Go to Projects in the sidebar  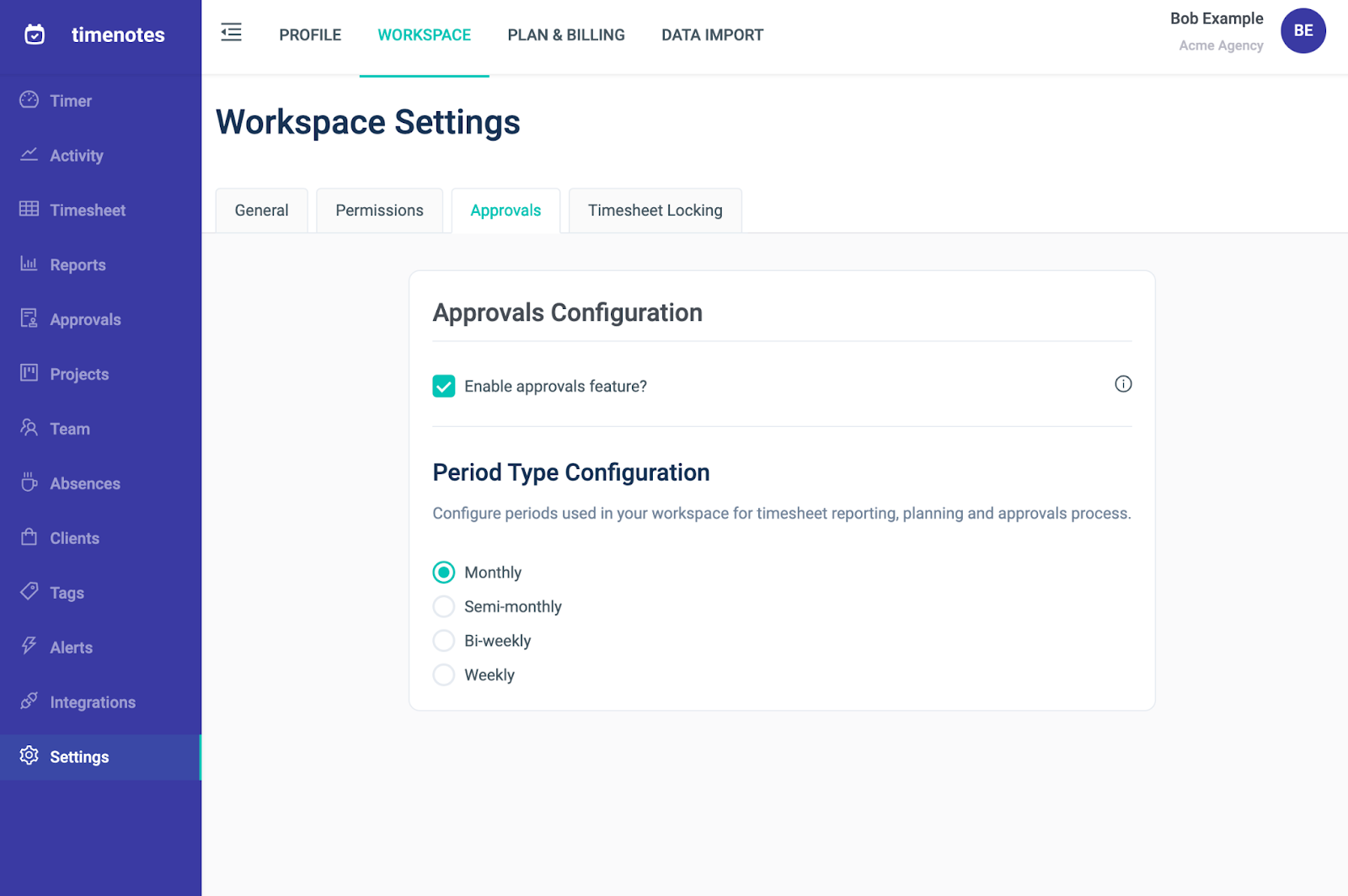click(x=100, y=375)
